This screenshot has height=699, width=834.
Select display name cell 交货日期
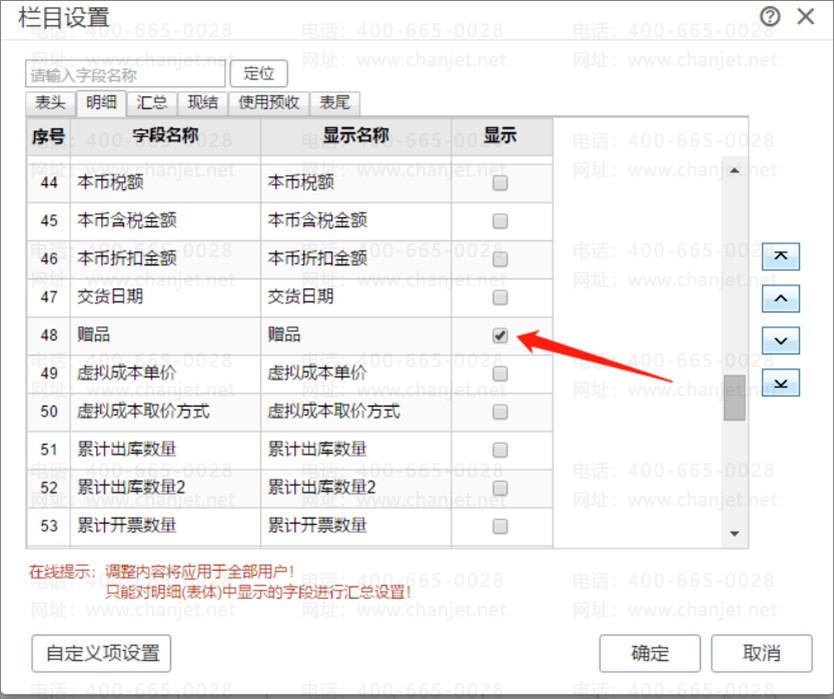pyautogui.click(x=356, y=297)
